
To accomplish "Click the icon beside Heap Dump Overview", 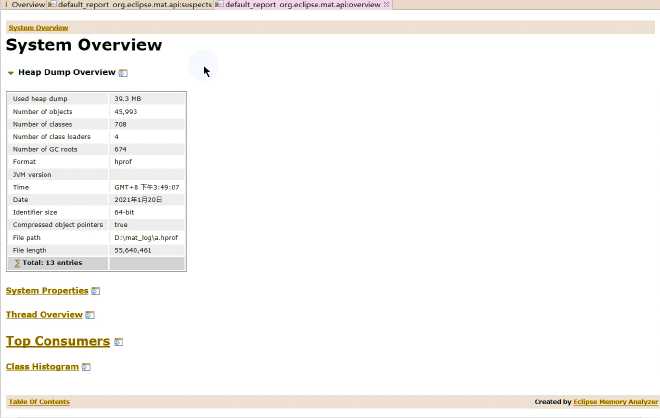I will click(x=123, y=73).
